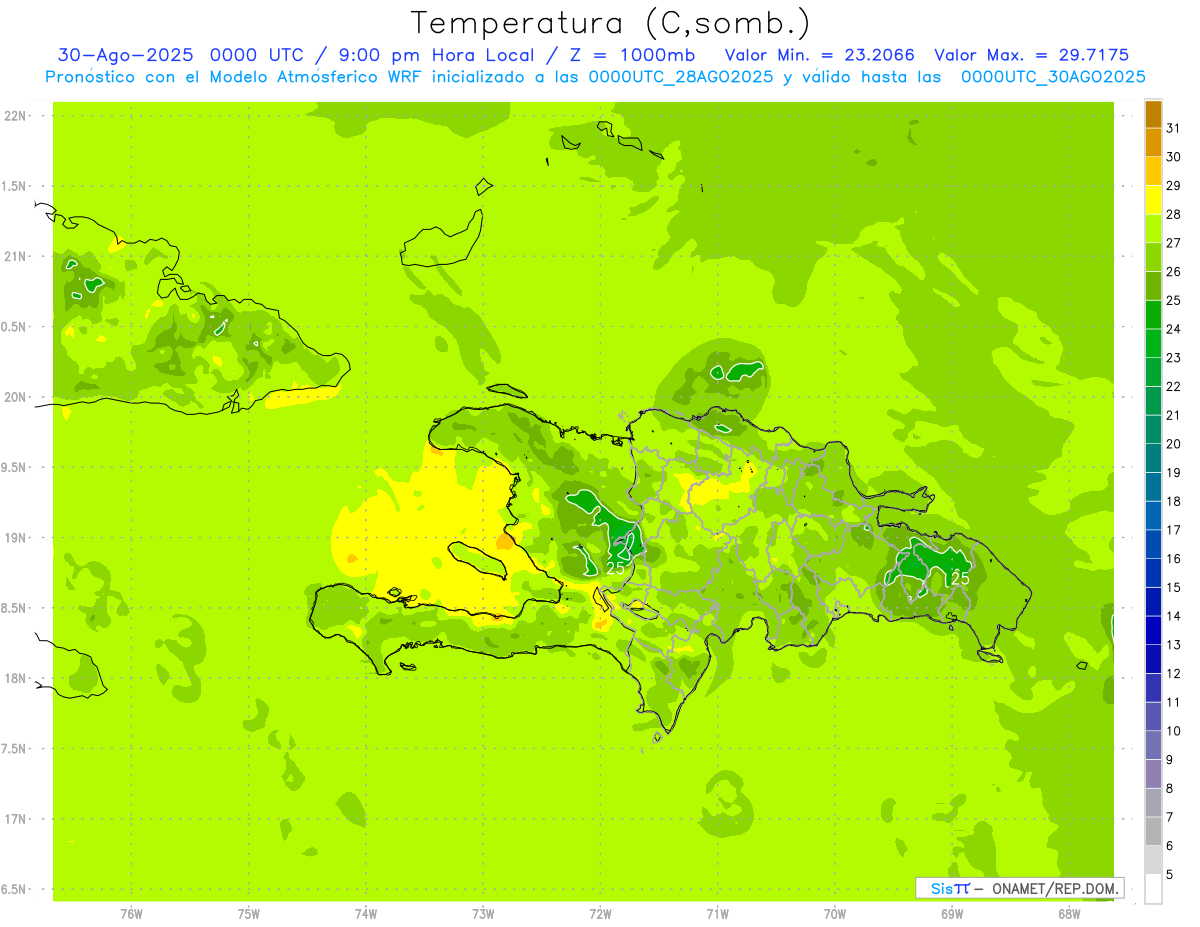This screenshot has height=927, width=1200.
Task: Click the 76W longitude axis label
Action: [x=131, y=914]
